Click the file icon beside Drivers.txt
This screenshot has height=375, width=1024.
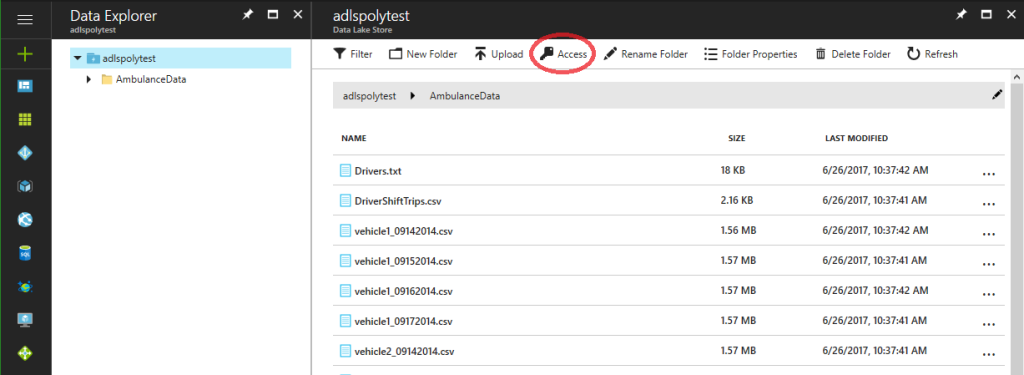[x=345, y=171]
